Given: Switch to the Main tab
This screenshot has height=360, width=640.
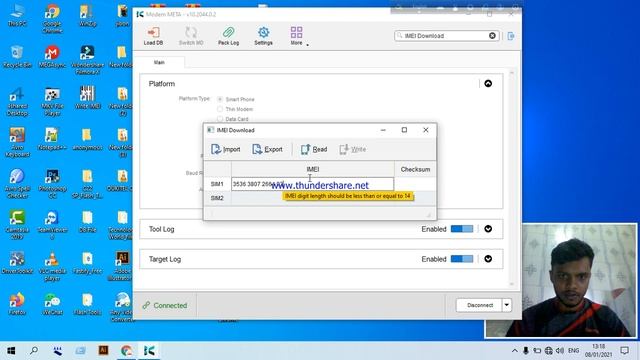Looking at the screenshot, I should pos(159,62).
